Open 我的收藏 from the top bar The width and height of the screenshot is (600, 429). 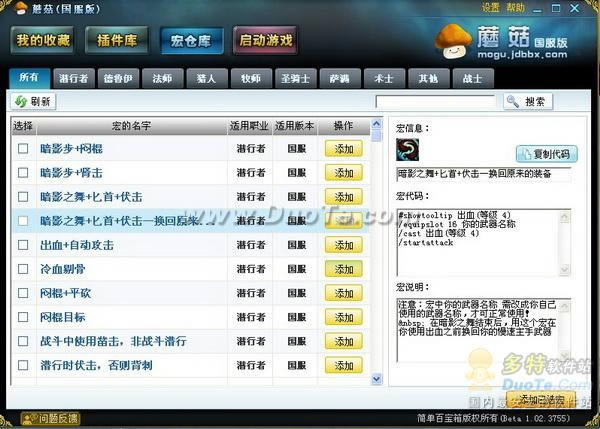click(x=44, y=41)
